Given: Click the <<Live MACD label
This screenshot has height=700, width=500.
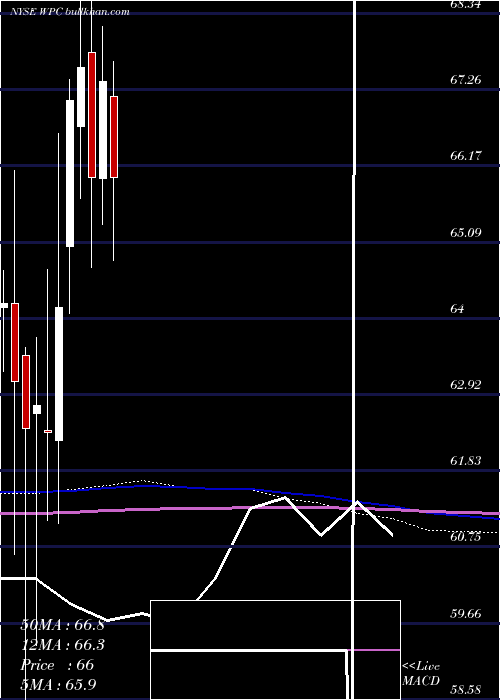Looking at the screenshot, I should tap(421, 674).
